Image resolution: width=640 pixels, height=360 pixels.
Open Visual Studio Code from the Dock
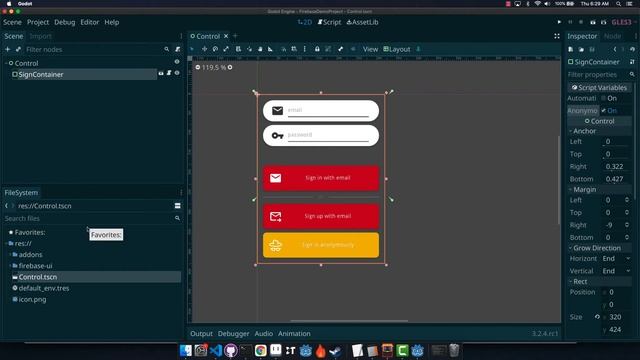coord(216,350)
